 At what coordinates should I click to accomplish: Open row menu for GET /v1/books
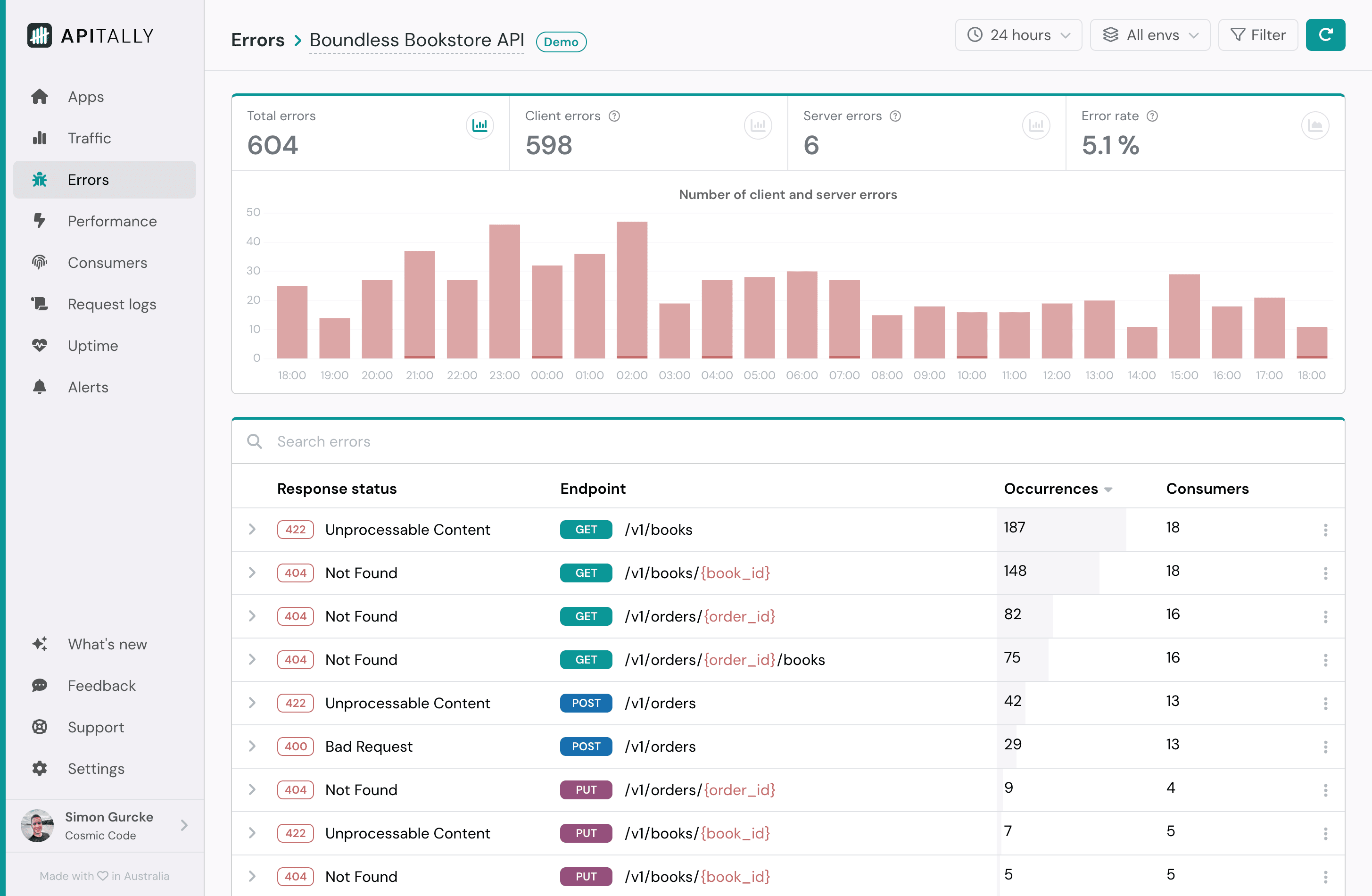click(1325, 530)
